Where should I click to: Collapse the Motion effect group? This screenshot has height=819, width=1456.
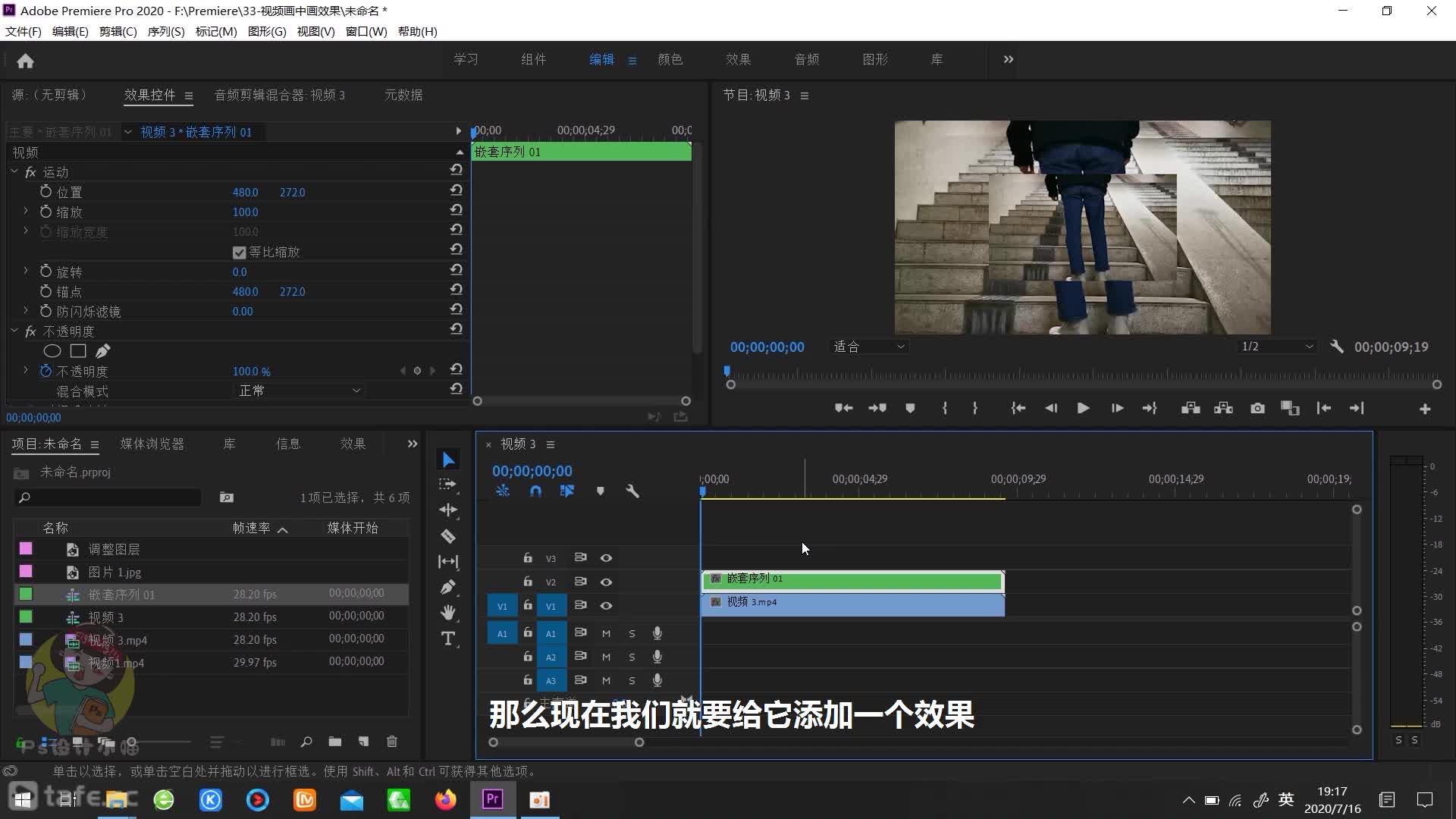coord(14,172)
